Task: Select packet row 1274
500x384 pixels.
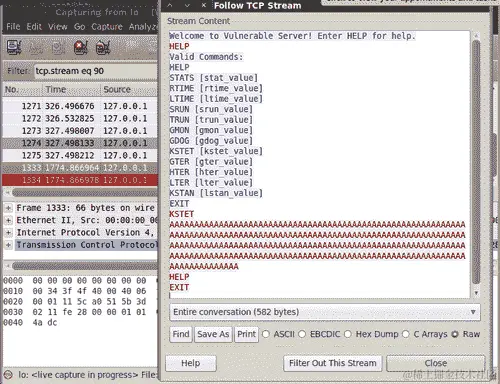Action: pos(80,143)
